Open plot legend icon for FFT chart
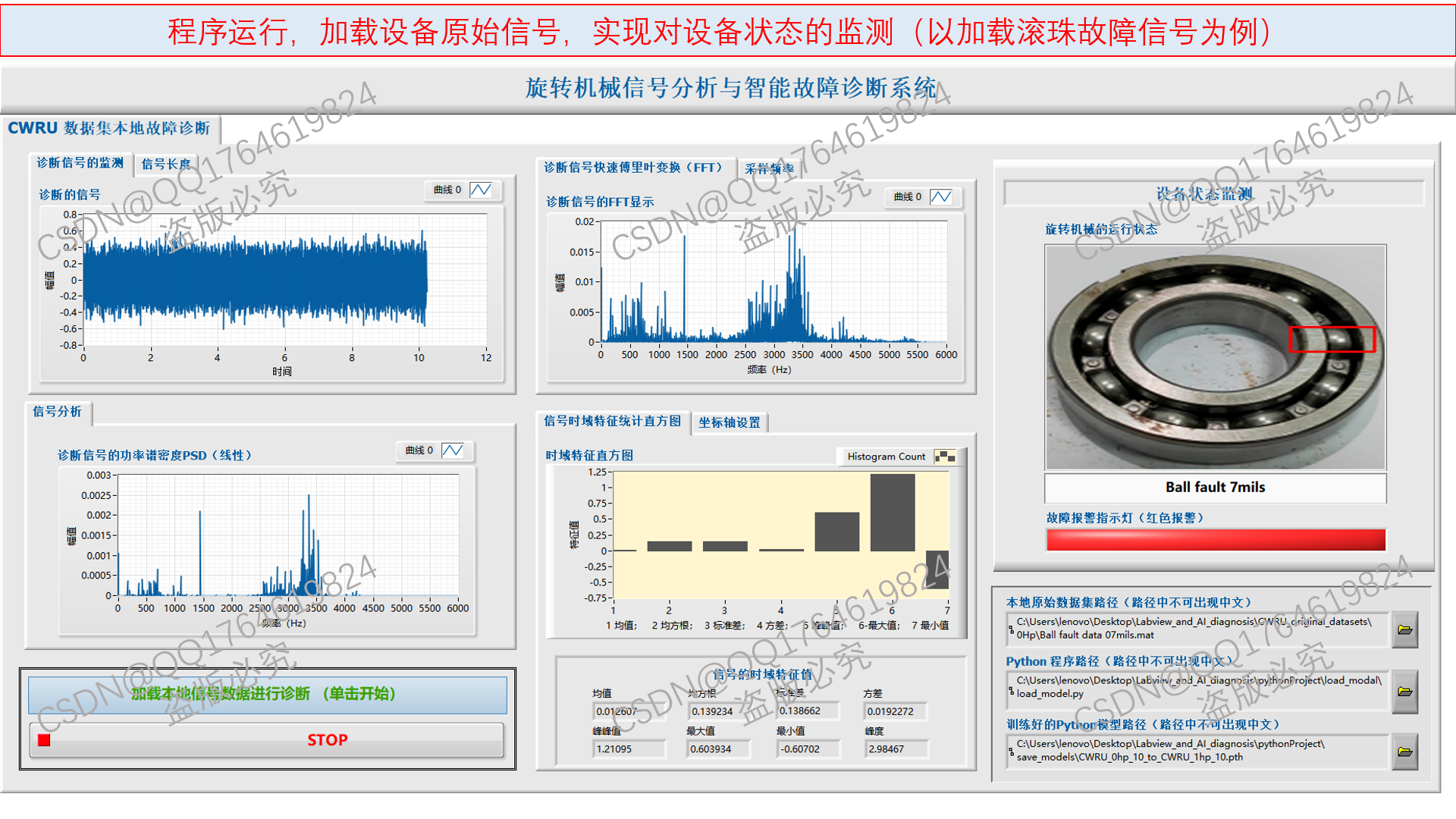Viewport: 1456px width, 819px height. point(941,197)
